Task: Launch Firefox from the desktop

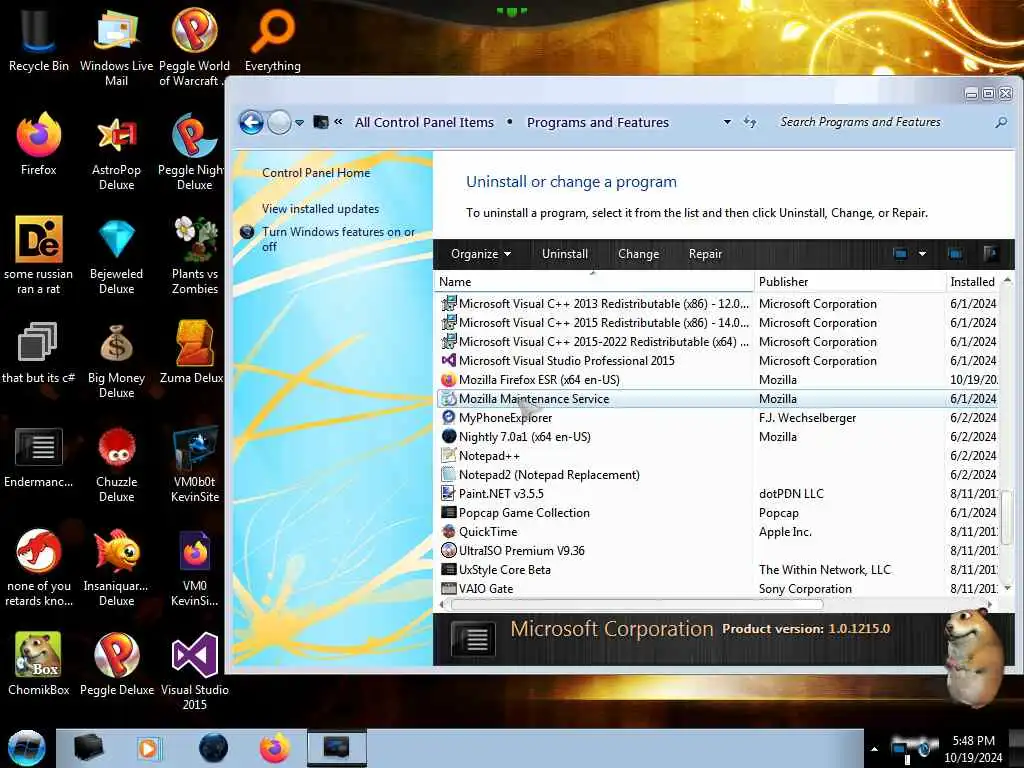Action: point(39,145)
